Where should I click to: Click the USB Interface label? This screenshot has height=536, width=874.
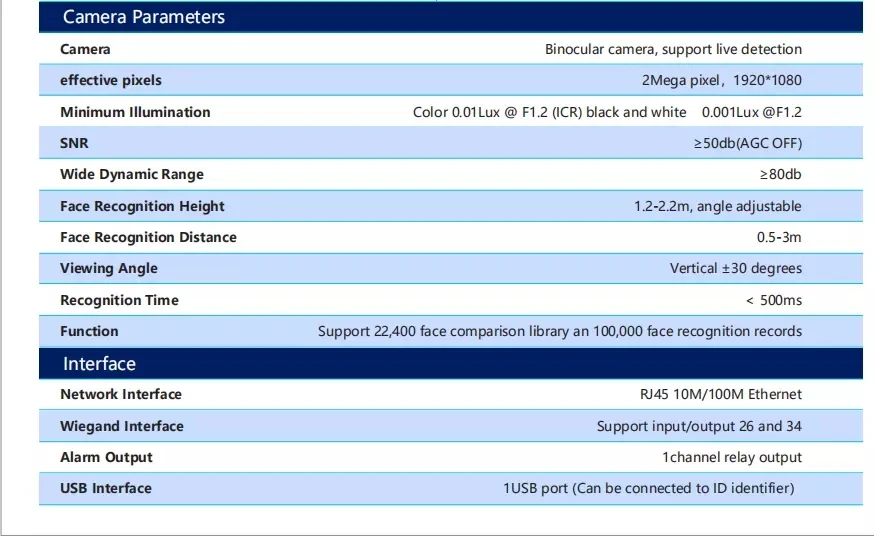(106, 488)
